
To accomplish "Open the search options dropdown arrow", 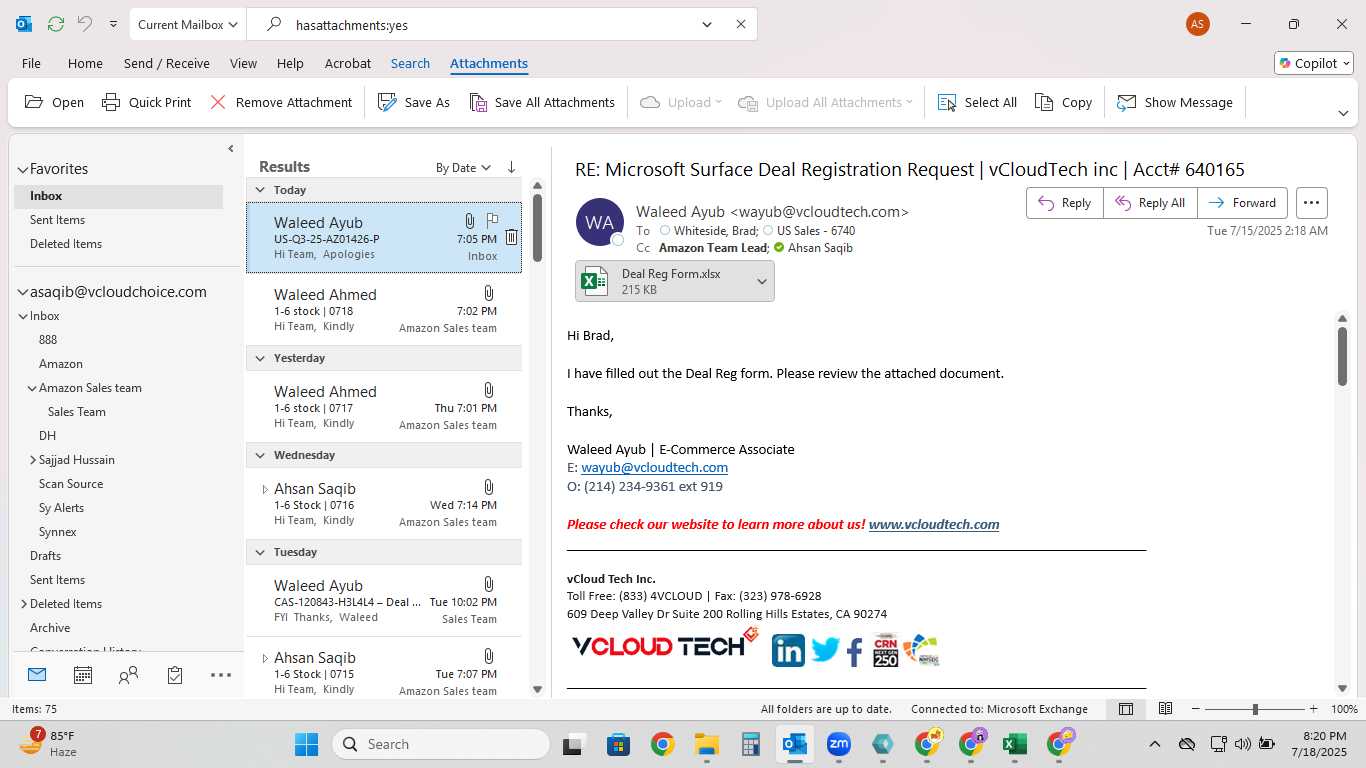I will [707, 24].
